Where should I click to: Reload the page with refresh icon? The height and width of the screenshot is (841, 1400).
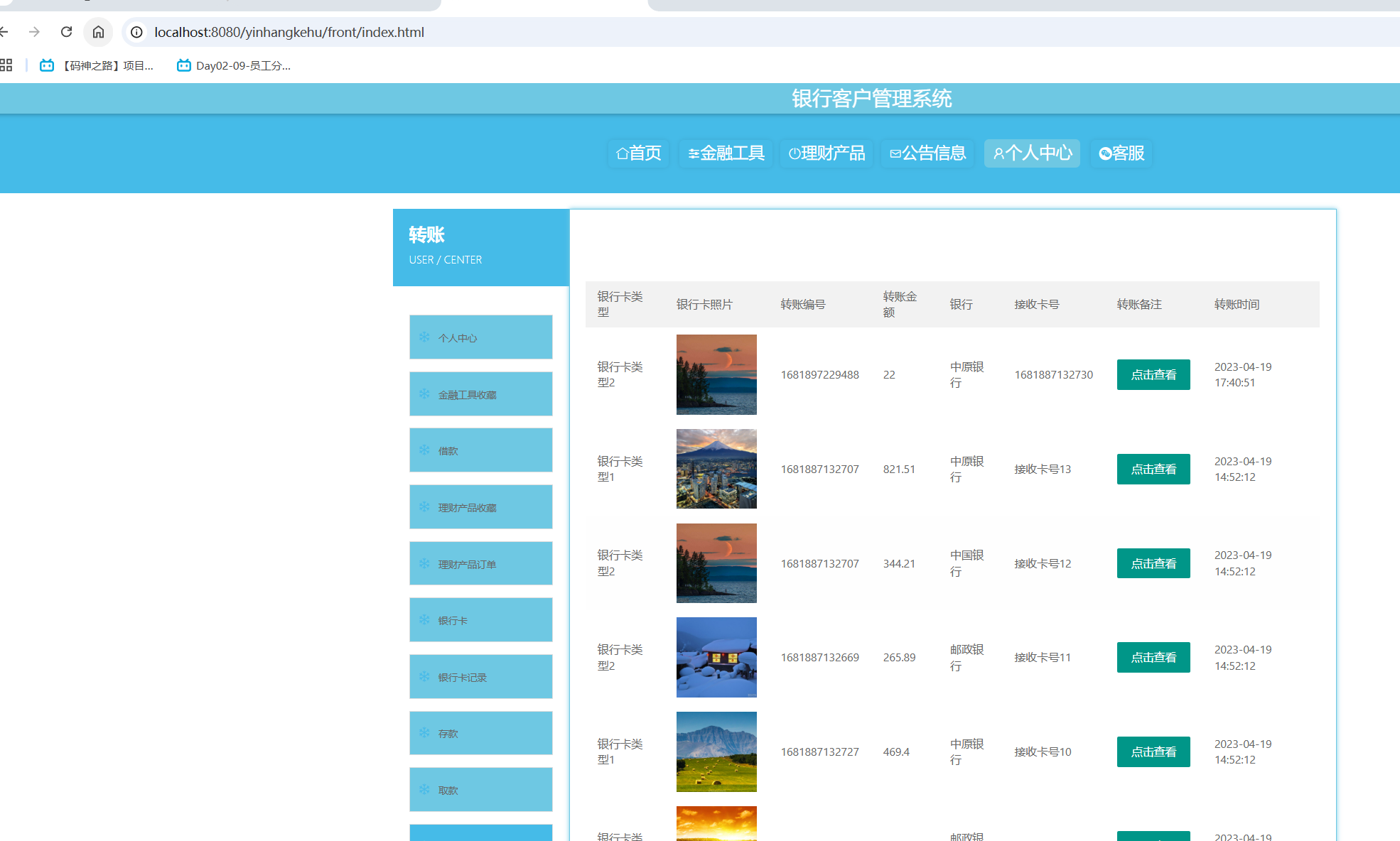coord(66,32)
